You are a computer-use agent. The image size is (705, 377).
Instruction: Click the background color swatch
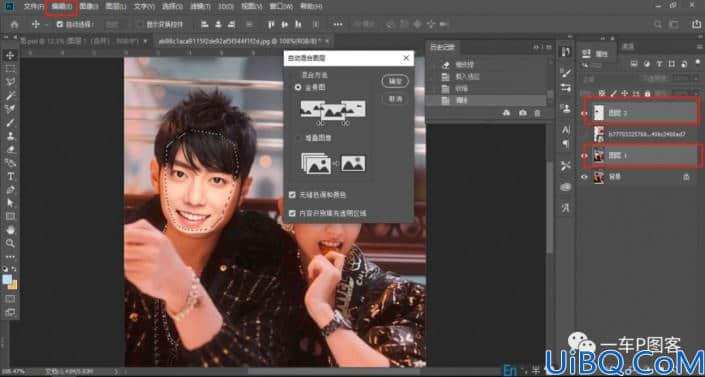pyautogui.click(x=13, y=285)
